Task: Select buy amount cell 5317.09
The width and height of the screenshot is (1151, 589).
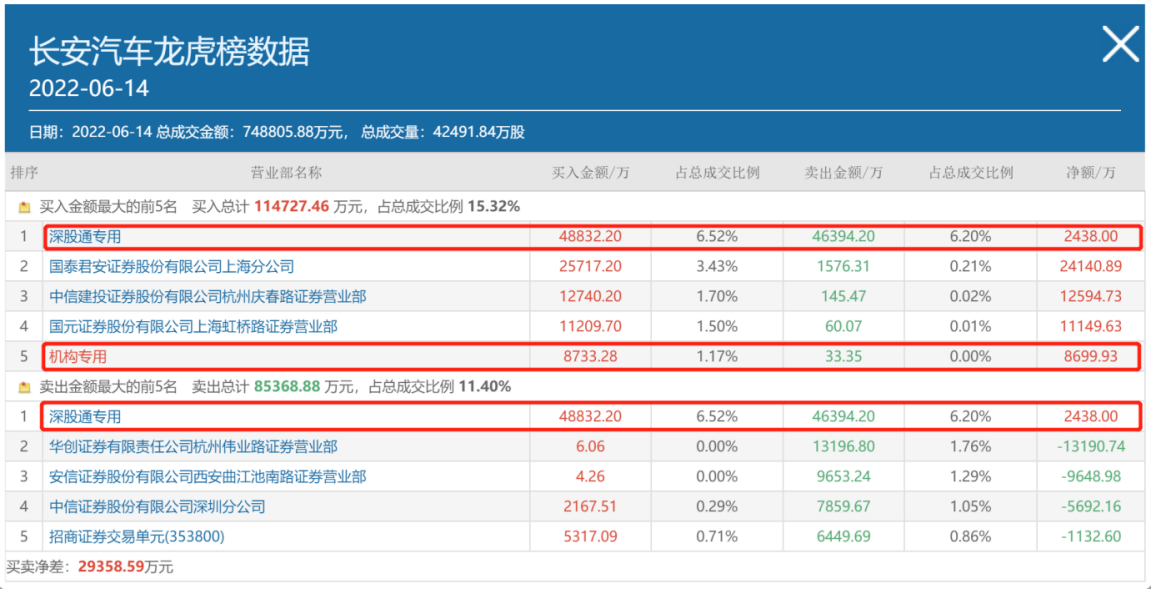Action: tap(591, 537)
